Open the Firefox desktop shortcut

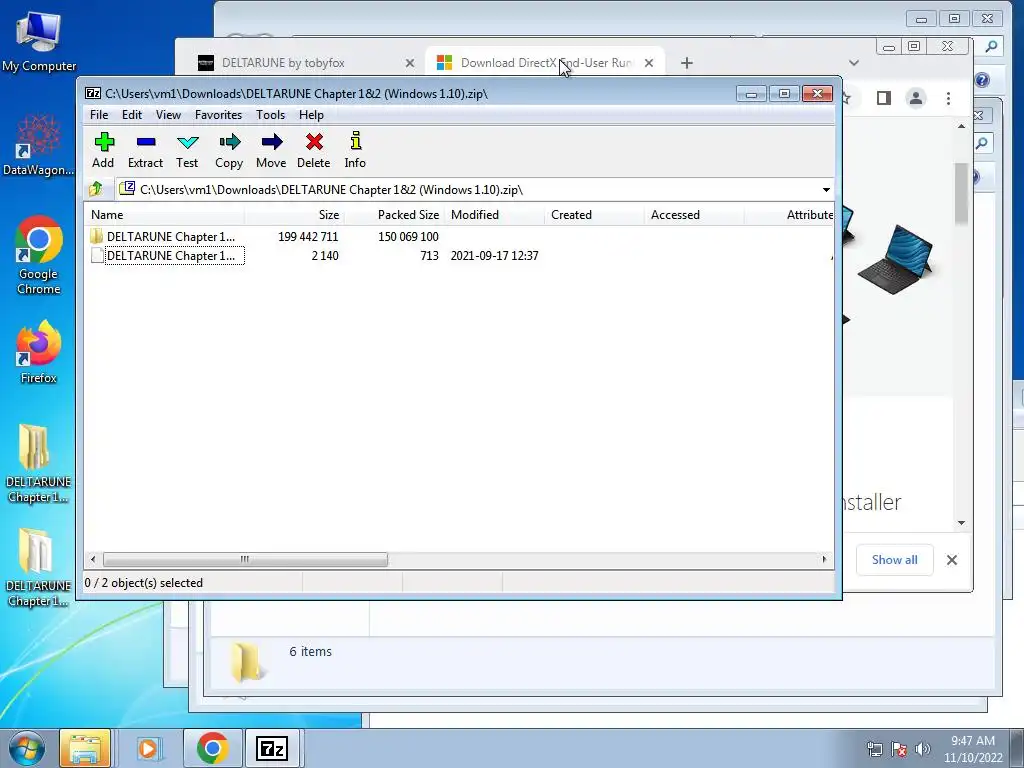pos(39,351)
